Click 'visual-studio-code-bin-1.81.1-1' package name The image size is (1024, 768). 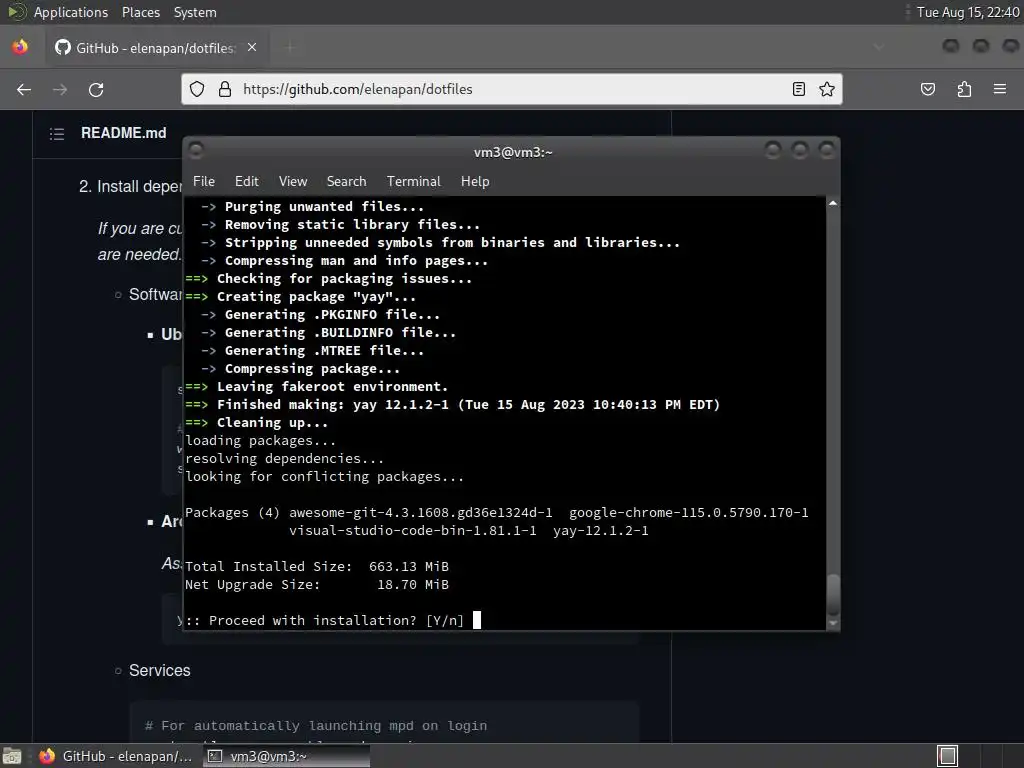click(413, 531)
